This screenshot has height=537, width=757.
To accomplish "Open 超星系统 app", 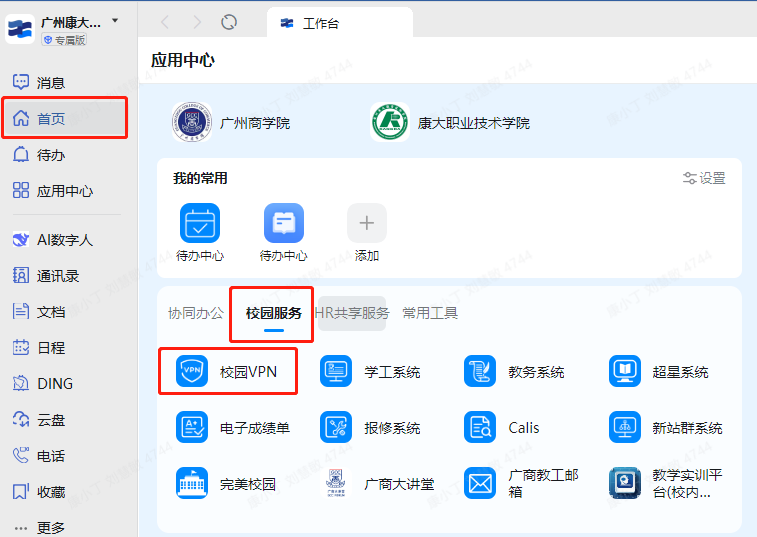I will (x=659, y=371).
